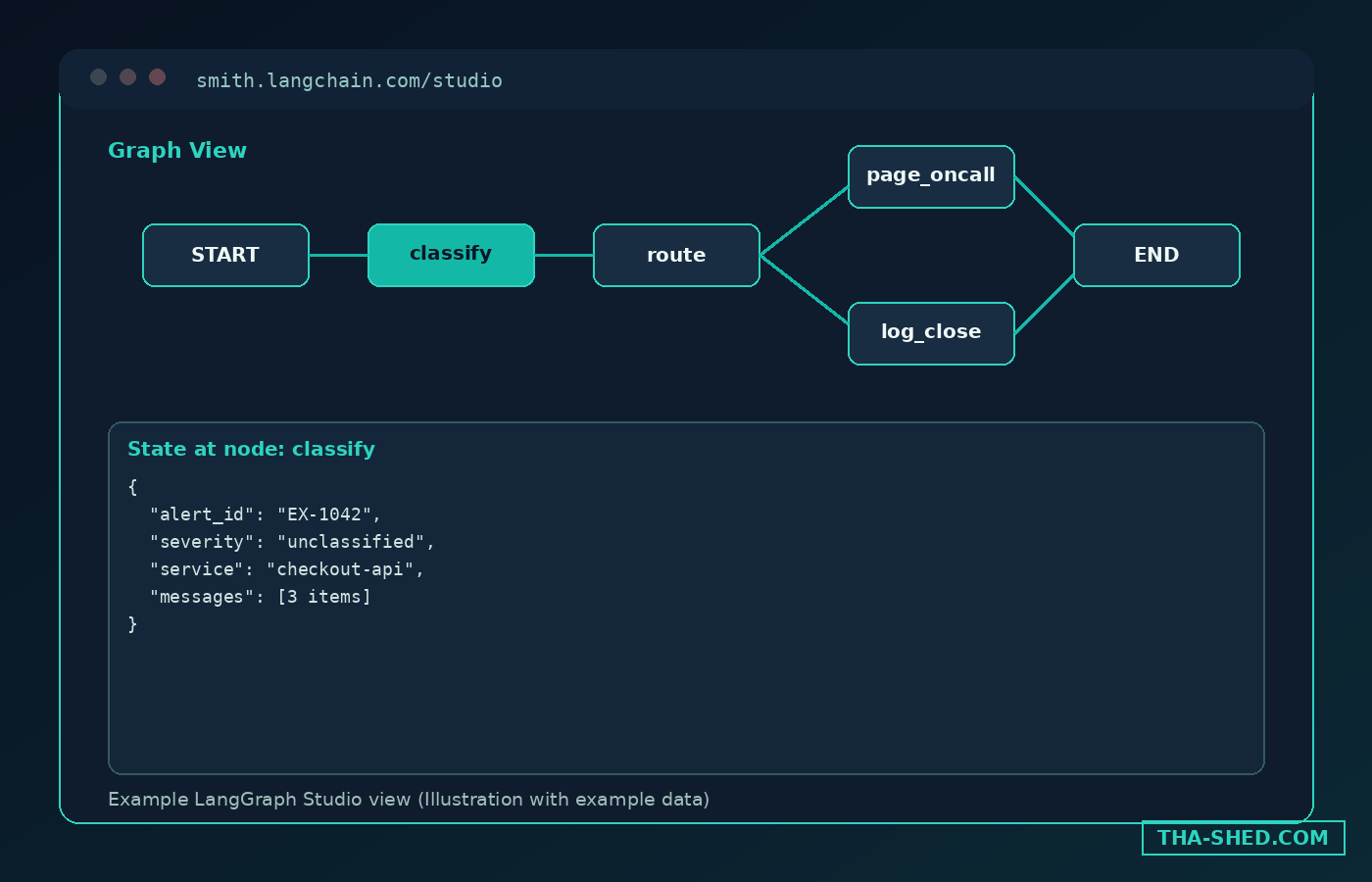This screenshot has height=882, width=1372.
Task: Click the "service": "checkout-api" line
Action: pyautogui.click(x=286, y=569)
